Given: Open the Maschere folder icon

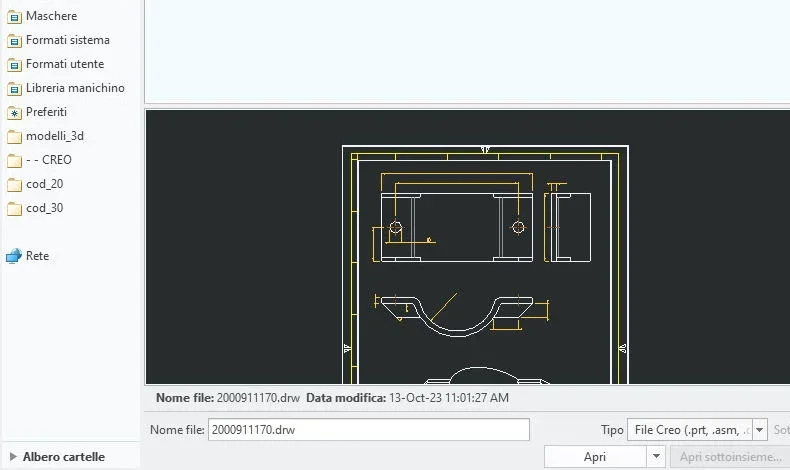Looking at the screenshot, I should click(14, 17).
